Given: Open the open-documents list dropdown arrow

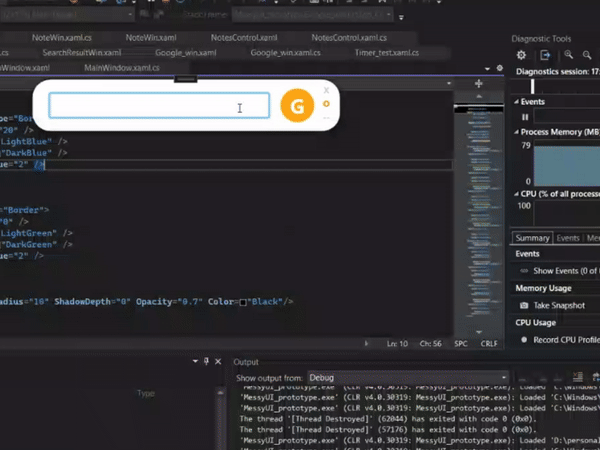Looking at the screenshot, I should 487,68.
